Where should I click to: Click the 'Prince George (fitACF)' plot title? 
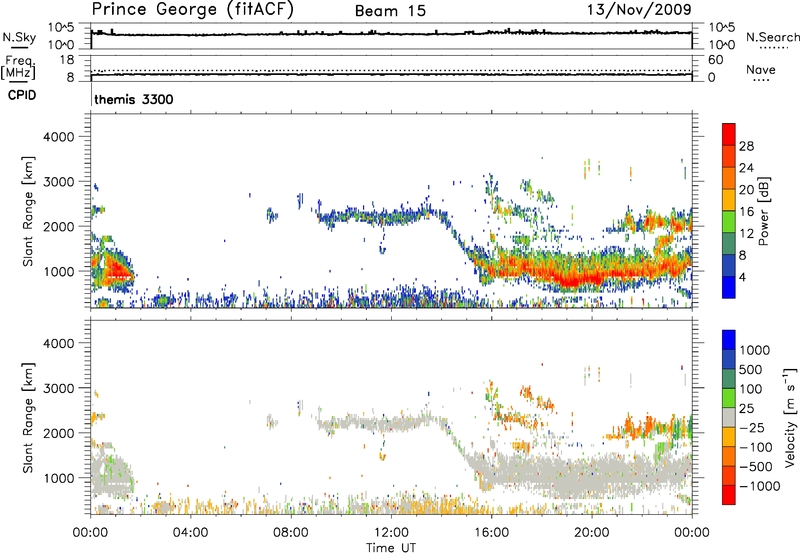click(192, 10)
